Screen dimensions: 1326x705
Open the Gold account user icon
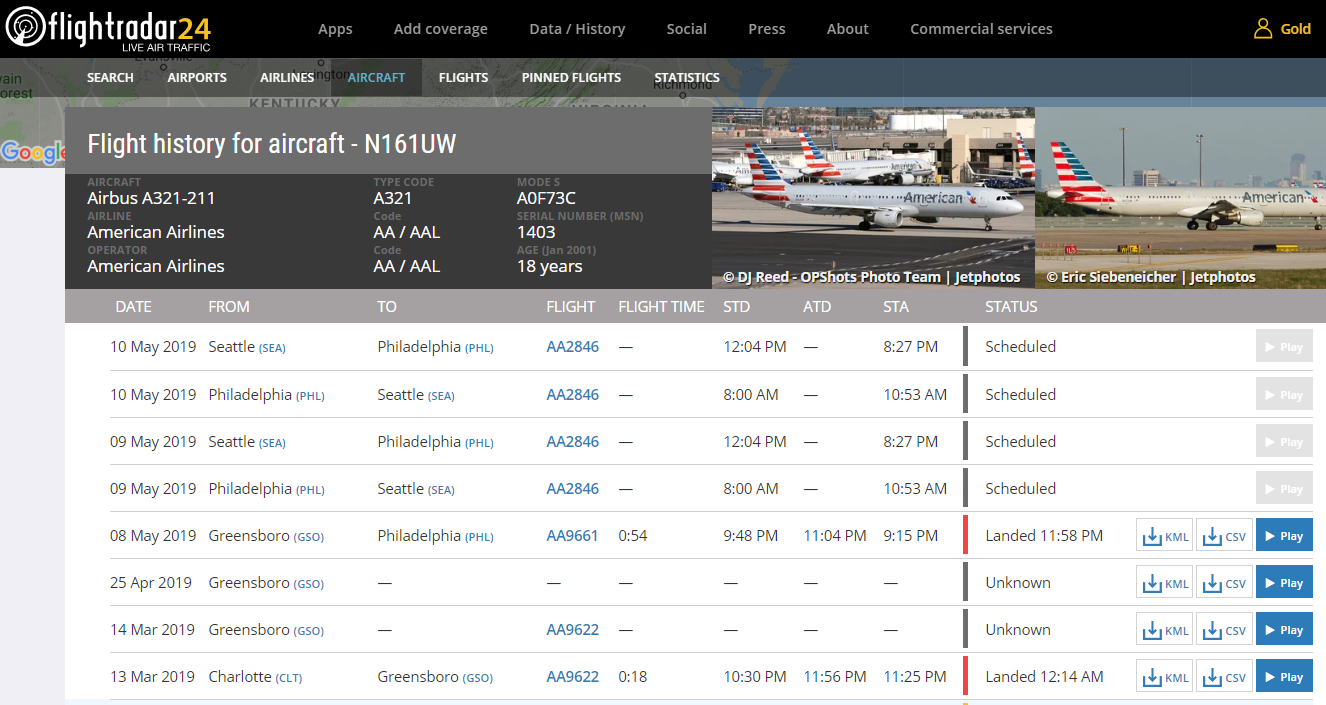click(1263, 29)
